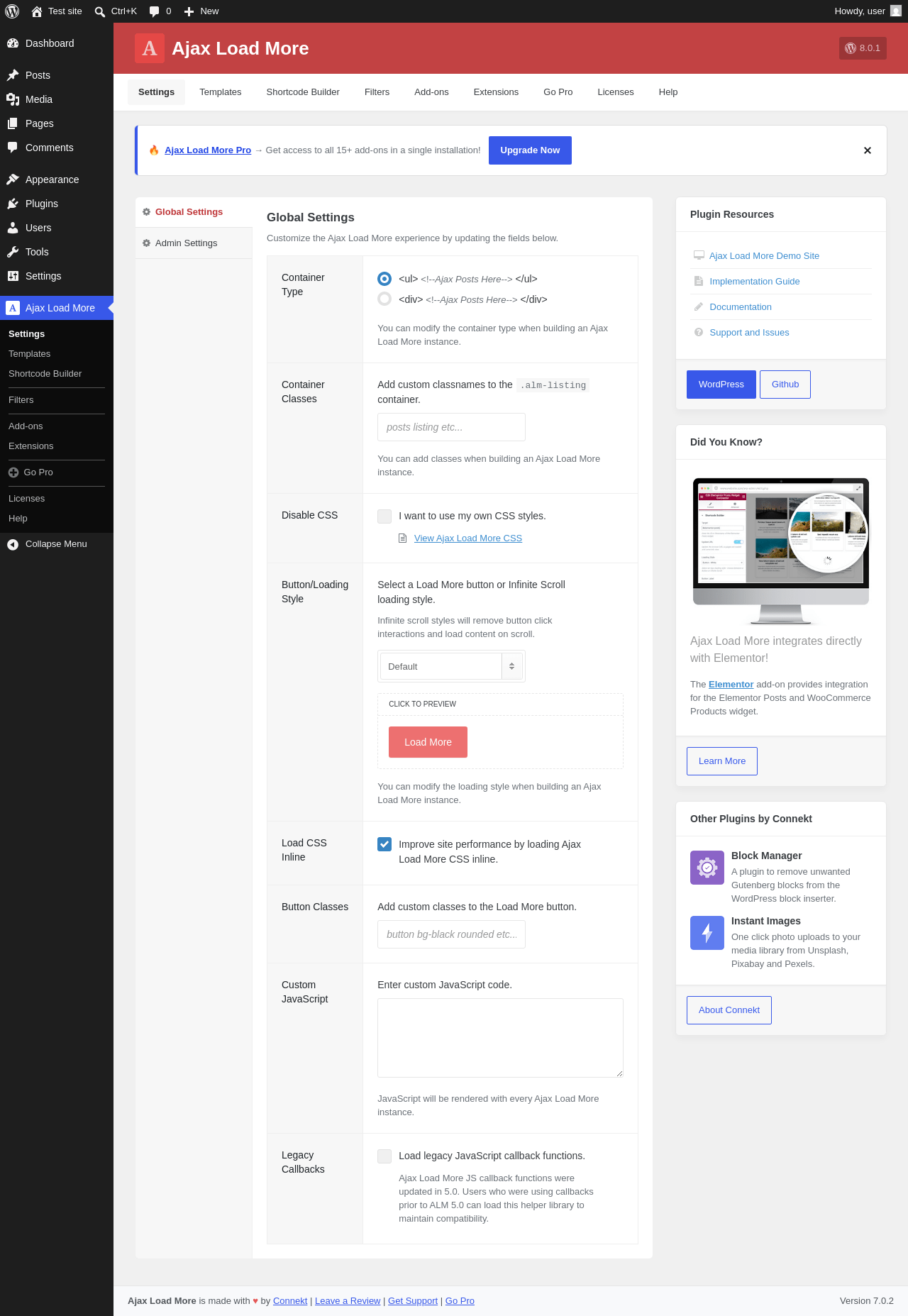Click the Block Manager plugin icon
The width and height of the screenshot is (908, 1316).
(x=707, y=868)
